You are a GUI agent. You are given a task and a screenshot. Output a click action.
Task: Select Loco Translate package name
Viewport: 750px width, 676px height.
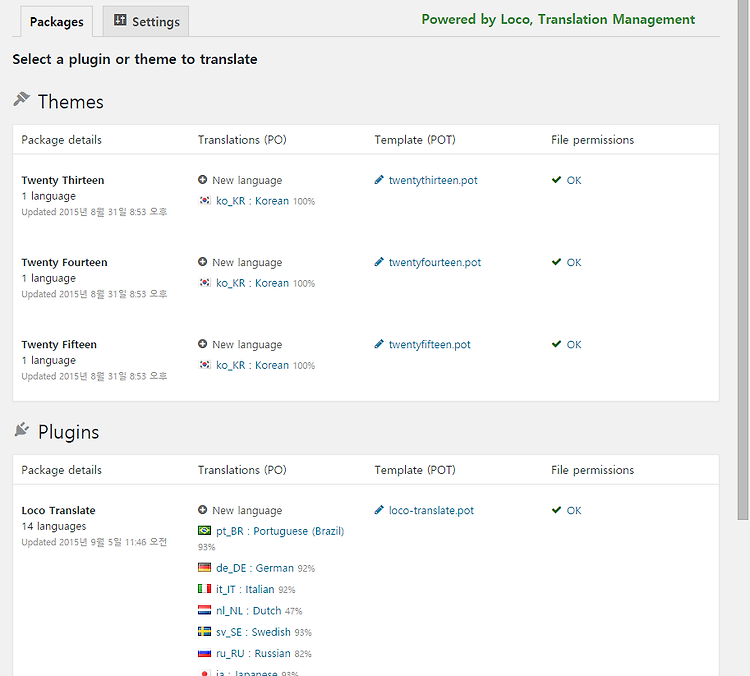pyautogui.click(x=58, y=511)
